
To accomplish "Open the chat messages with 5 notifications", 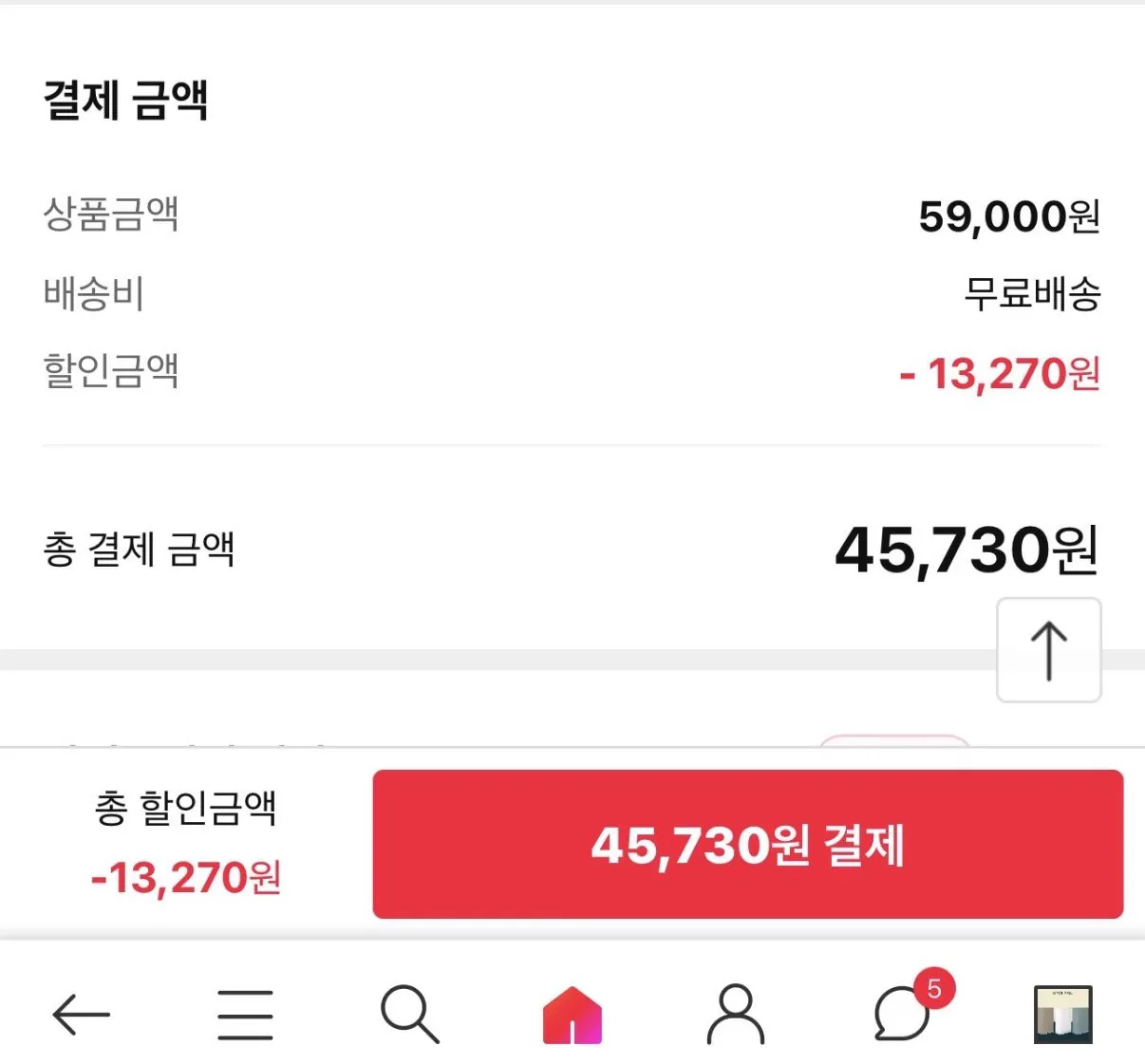I will (900, 1017).
